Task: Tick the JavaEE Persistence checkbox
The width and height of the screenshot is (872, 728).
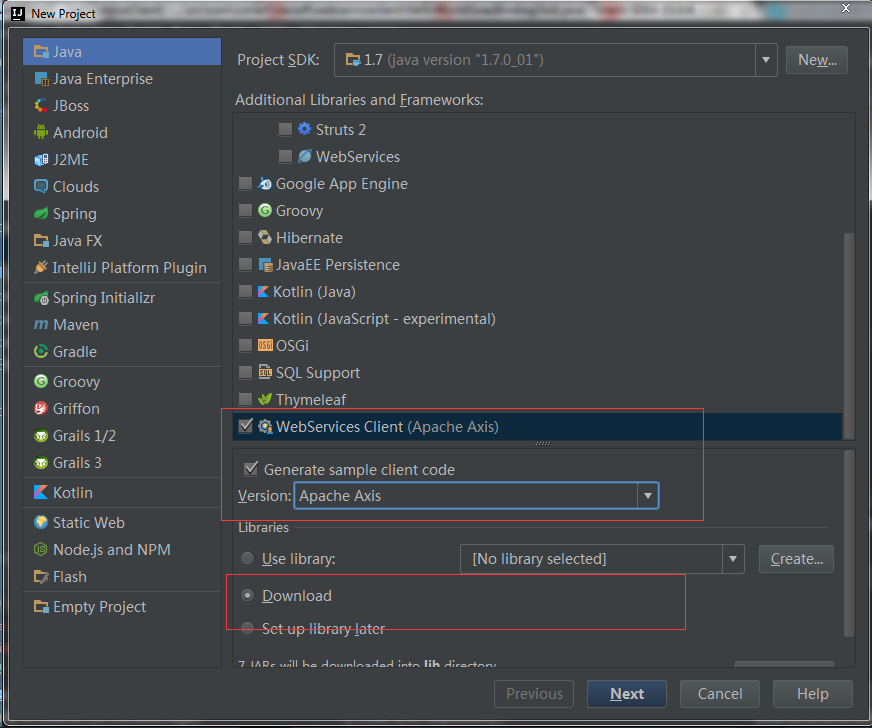Action: click(245, 264)
